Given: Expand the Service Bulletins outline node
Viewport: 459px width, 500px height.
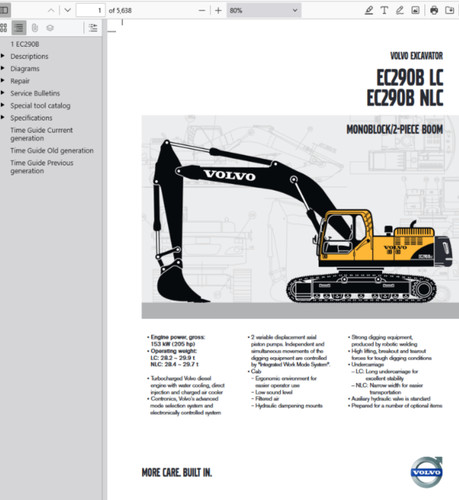Looking at the screenshot, I should tap(3, 93).
